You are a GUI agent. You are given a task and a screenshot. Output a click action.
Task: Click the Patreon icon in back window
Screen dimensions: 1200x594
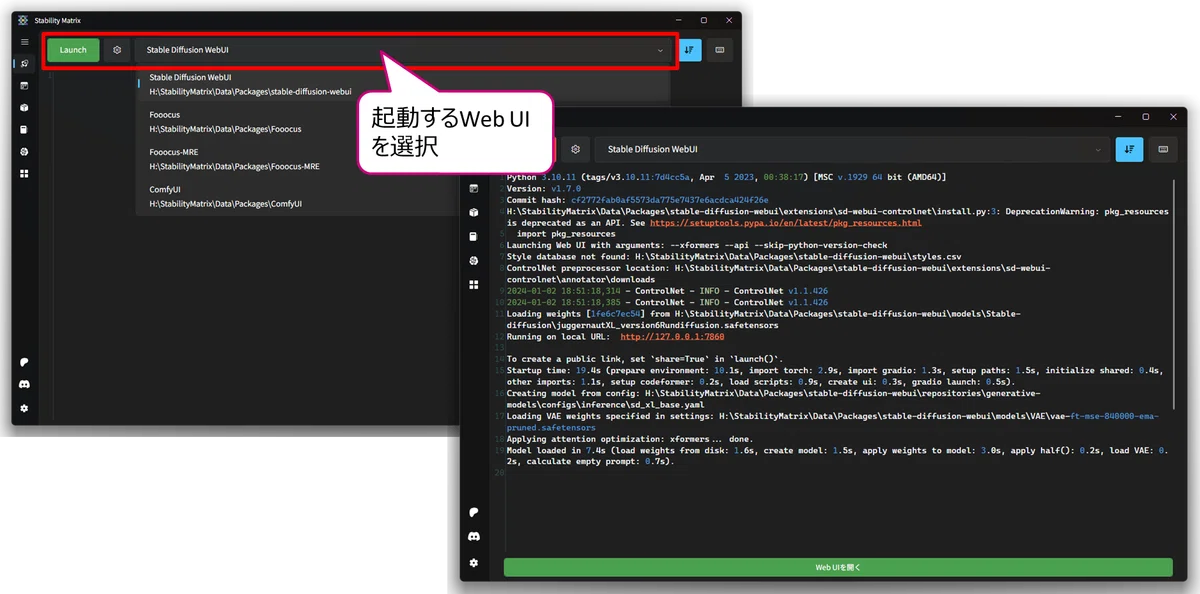24,362
